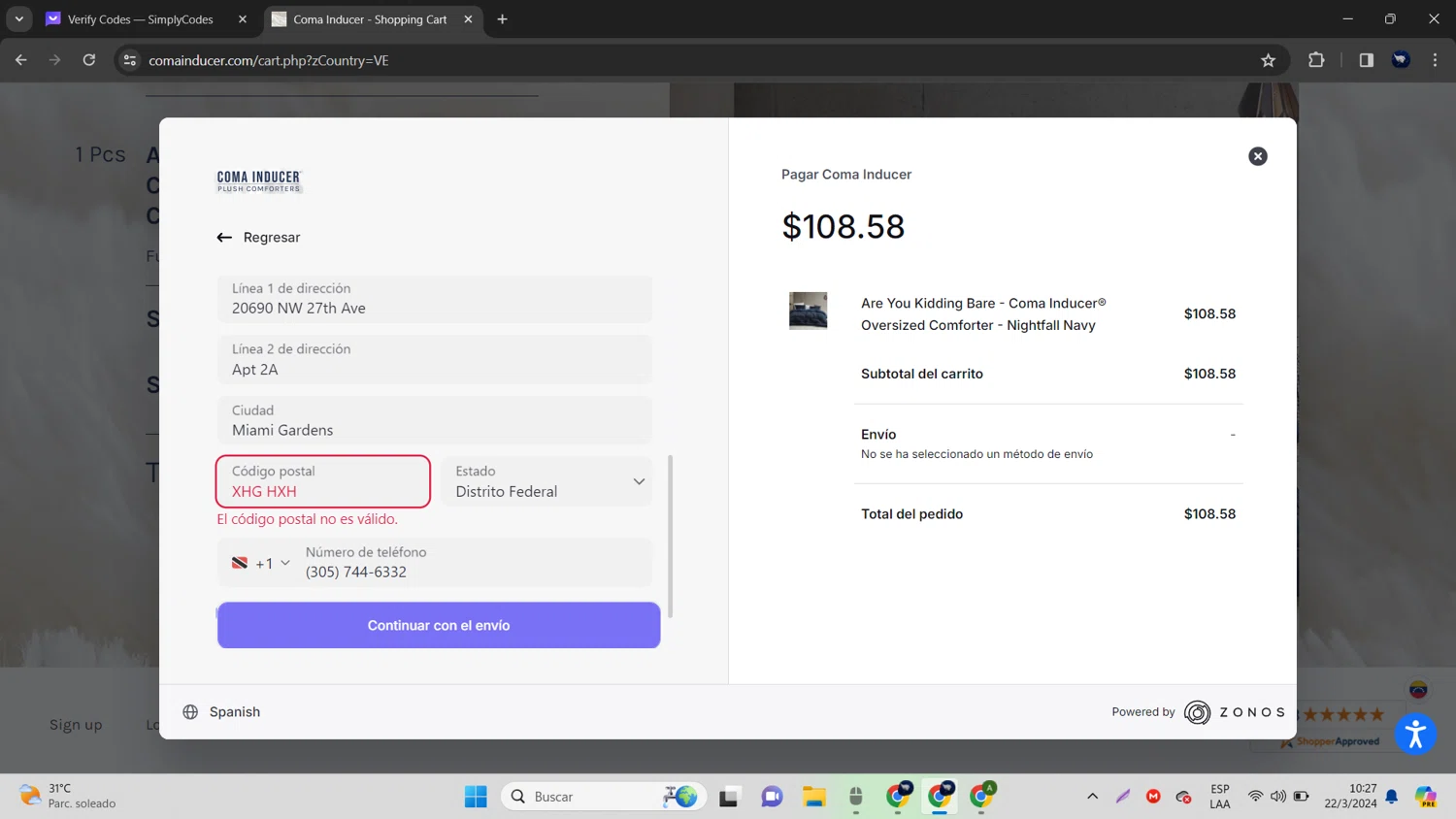Image resolution: width=1456 pixels, height=819 pixels.
Task: Click the Zonos logo
Action: click(x=1234, y=712)
